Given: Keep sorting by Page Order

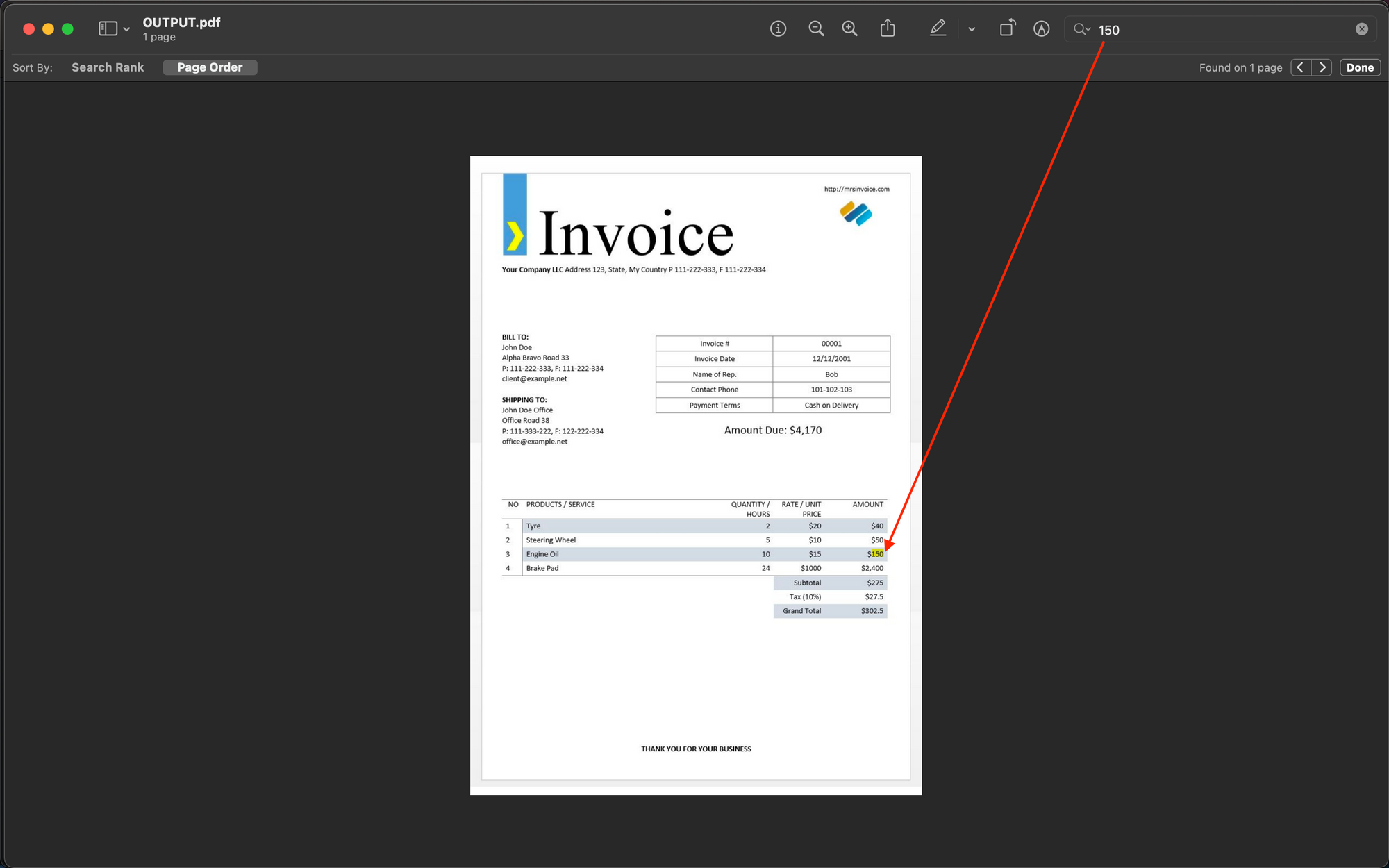Looking at the screenshot, I should click(x=210, y=67).
